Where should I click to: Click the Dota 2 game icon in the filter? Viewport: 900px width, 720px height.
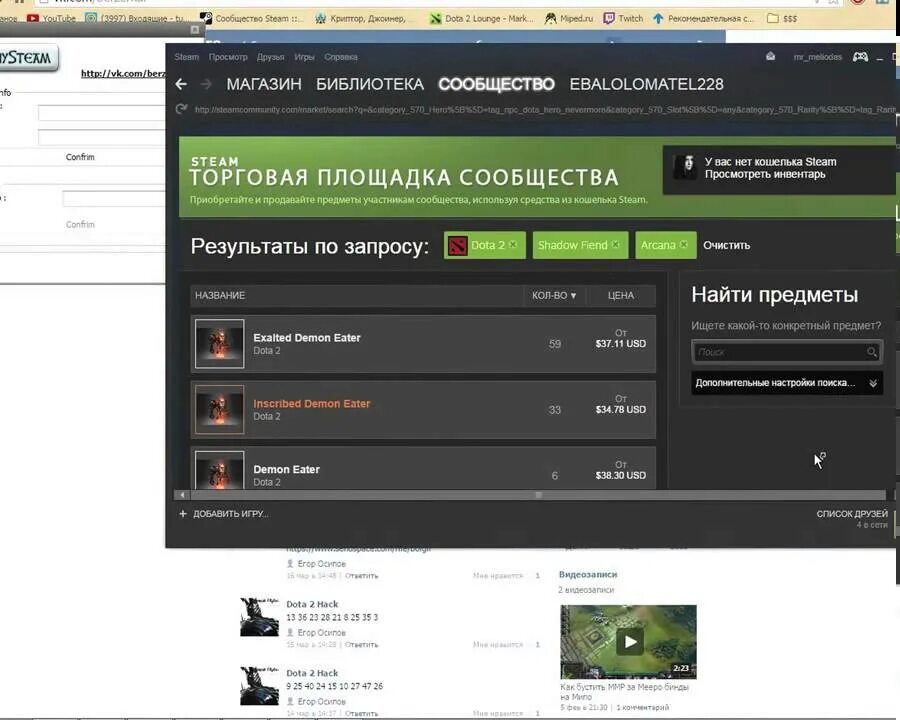pyautogui.click(x=457, y=246)
